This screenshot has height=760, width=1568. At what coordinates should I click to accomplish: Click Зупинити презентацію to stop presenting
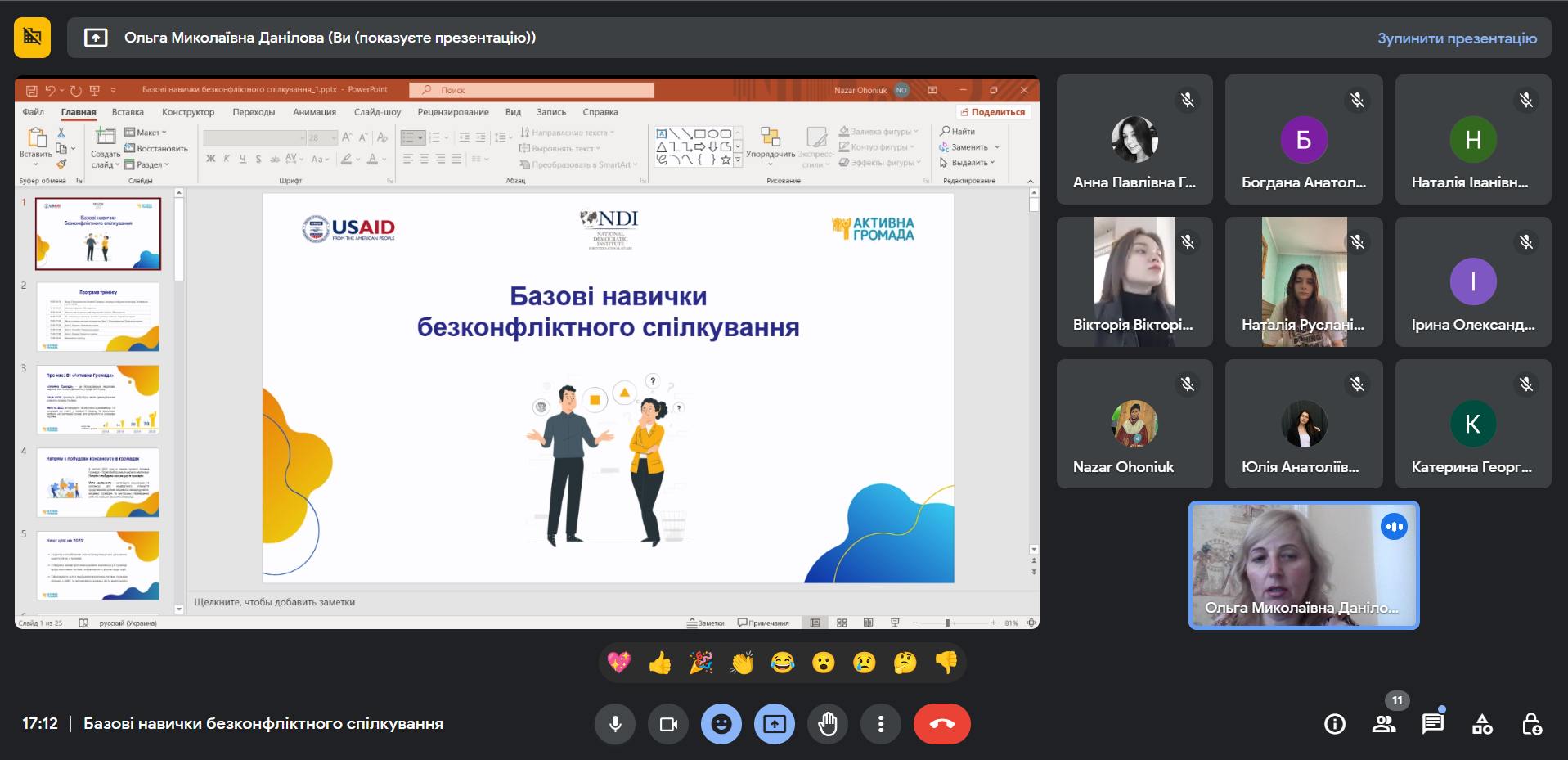click(x=1456, y=38)
